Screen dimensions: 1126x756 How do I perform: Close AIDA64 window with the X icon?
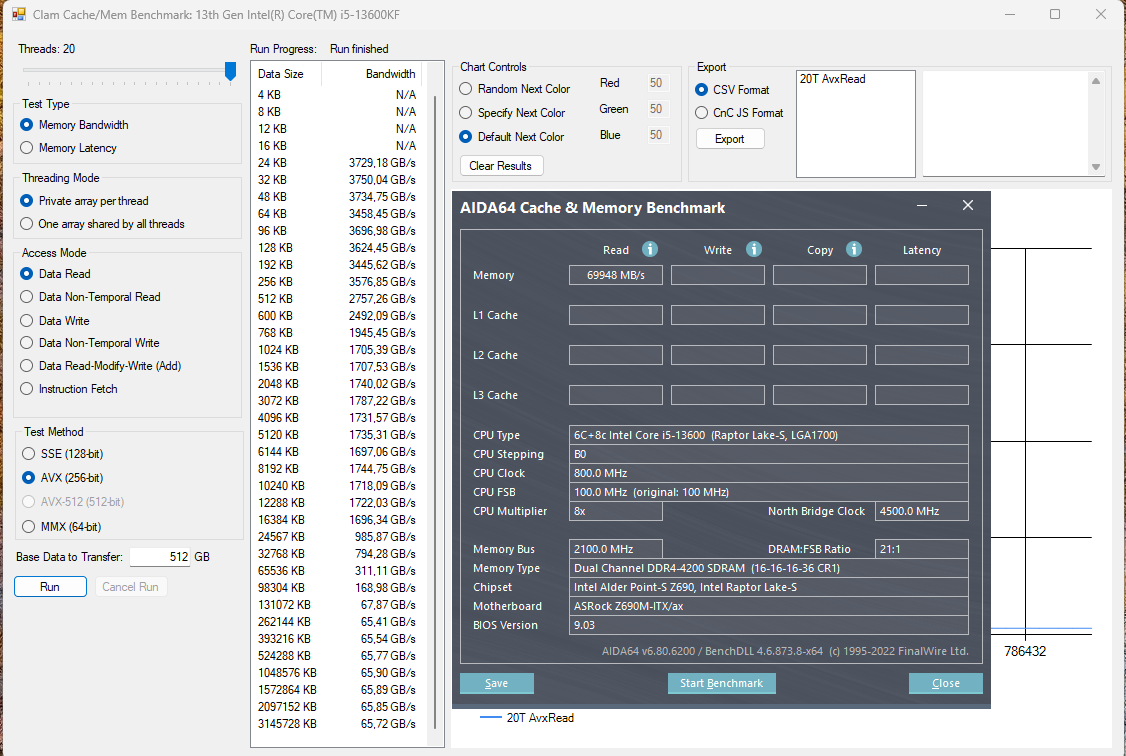click(x=968, y=205)
